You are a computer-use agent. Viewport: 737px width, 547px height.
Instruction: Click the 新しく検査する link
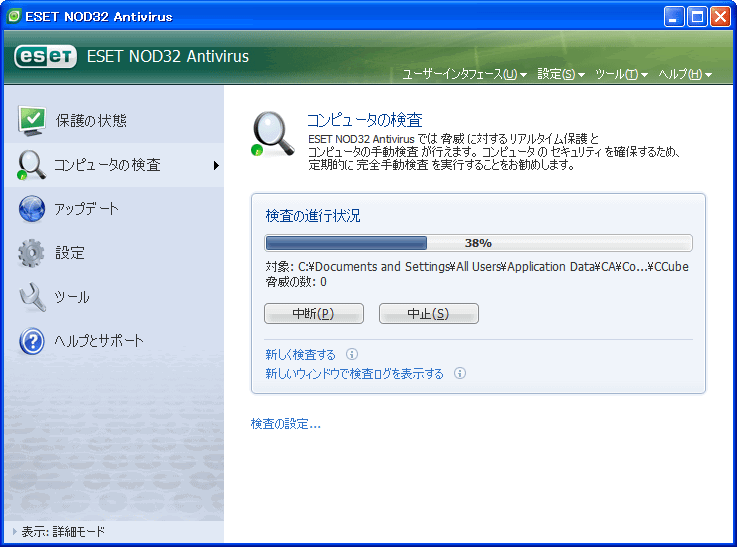tap(300, 354)
